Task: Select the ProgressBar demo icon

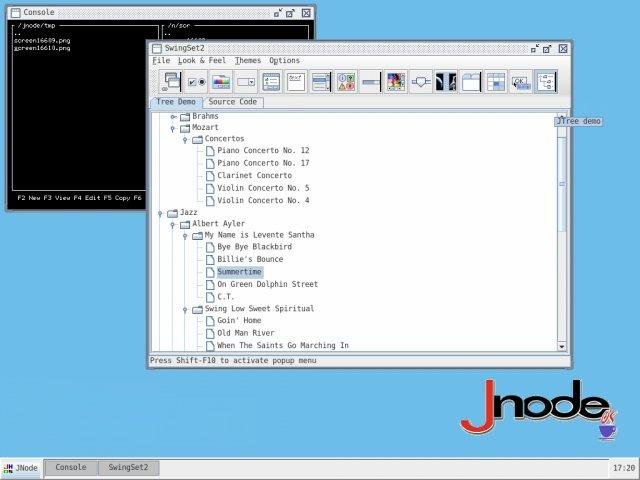Action: click(371, 82)
